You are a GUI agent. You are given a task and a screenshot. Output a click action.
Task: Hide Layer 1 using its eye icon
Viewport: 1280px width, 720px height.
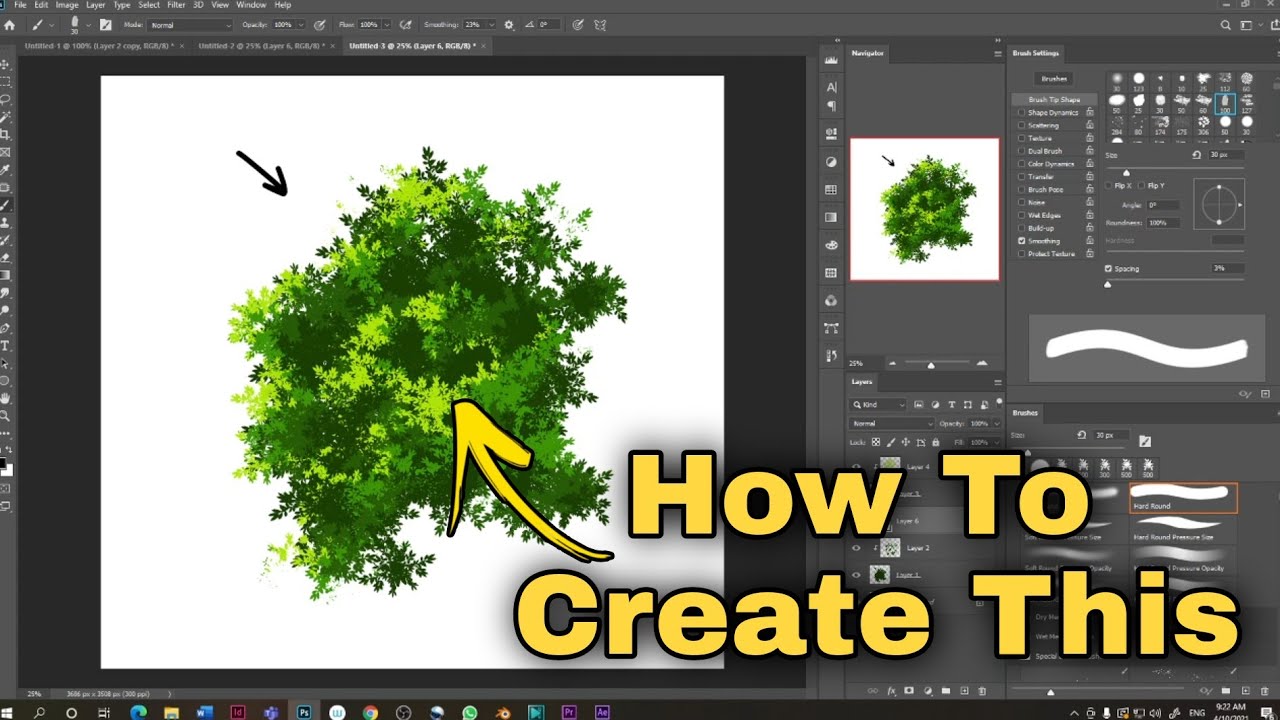(x=856, y=575)
